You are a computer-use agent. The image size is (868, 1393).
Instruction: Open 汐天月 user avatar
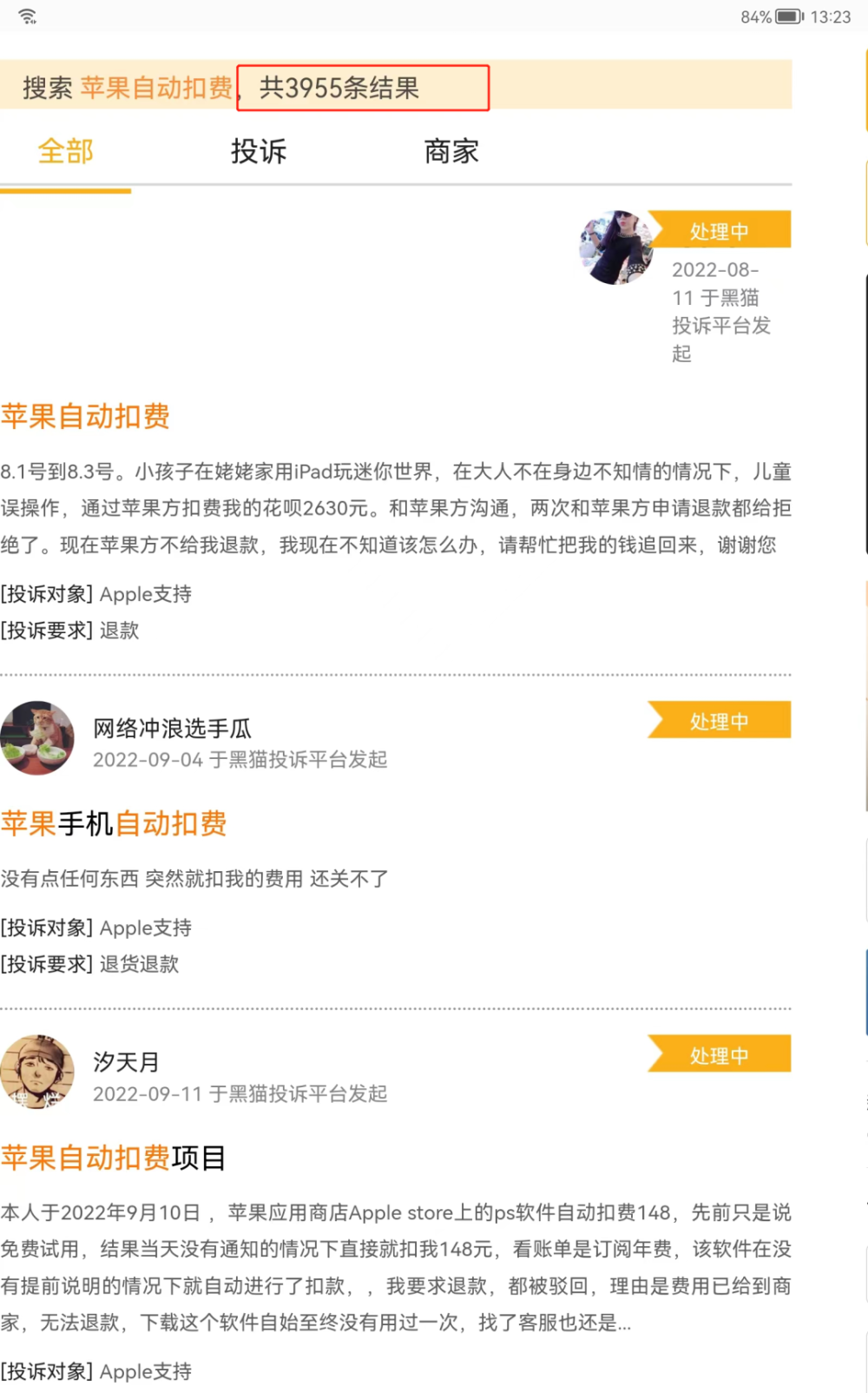37,1071
